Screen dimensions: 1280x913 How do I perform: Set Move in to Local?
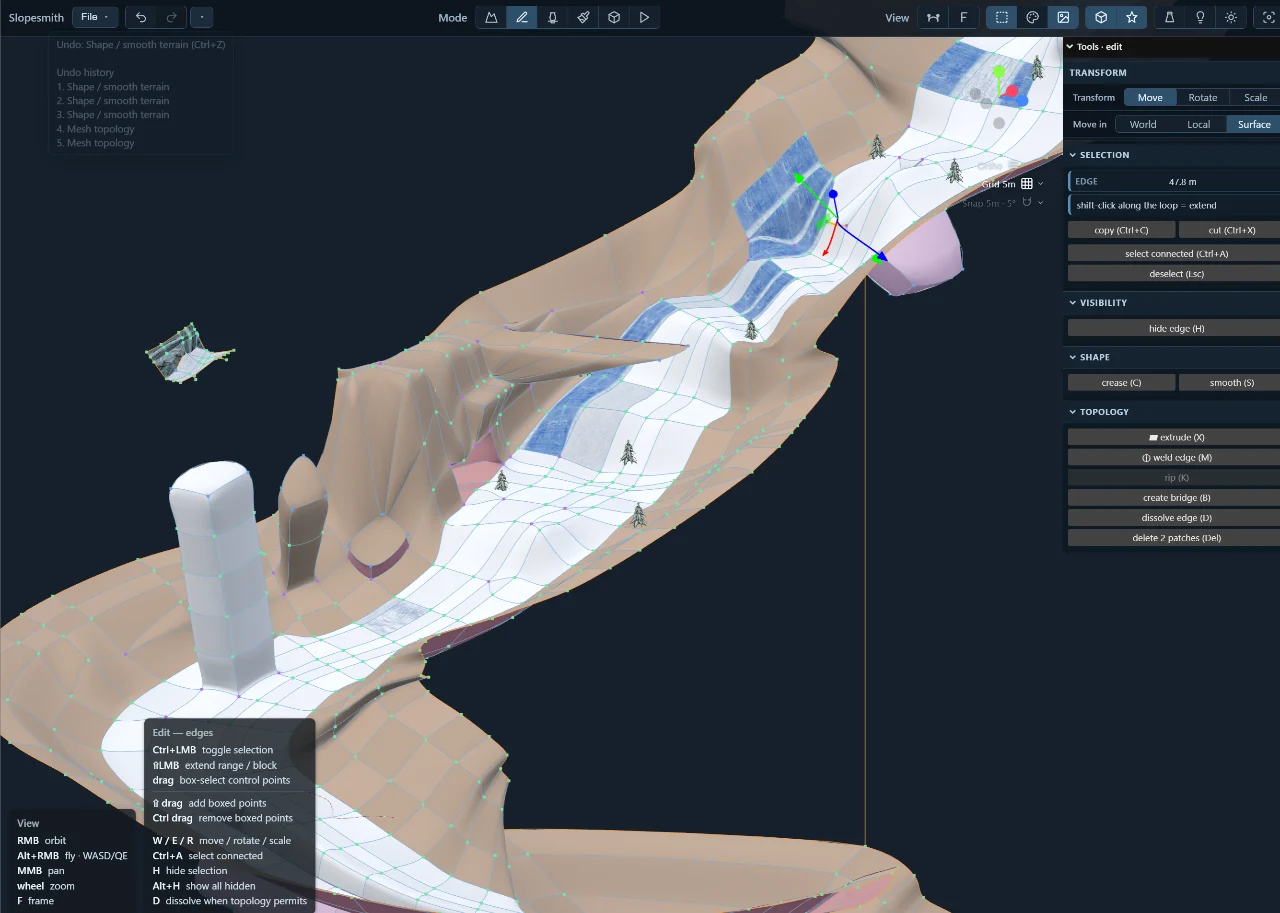(x=1199, y=124)
